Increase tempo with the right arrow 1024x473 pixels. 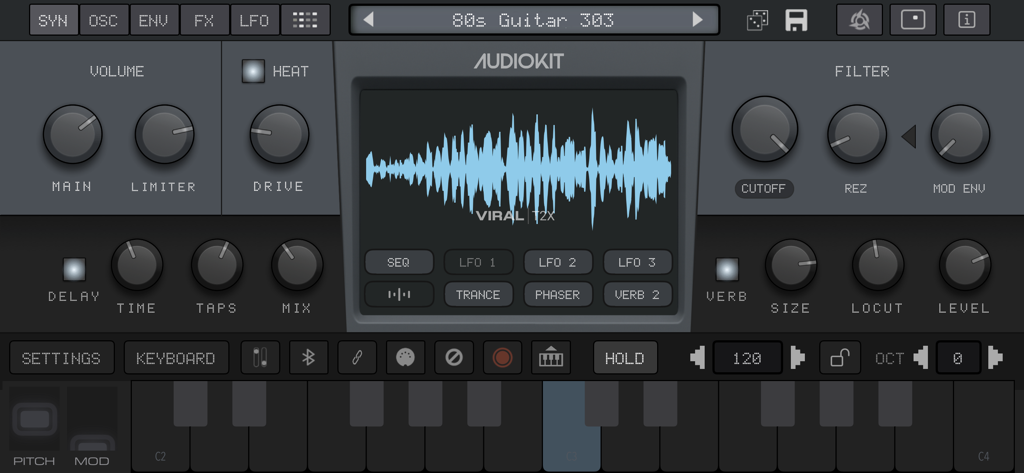point(797,358)
